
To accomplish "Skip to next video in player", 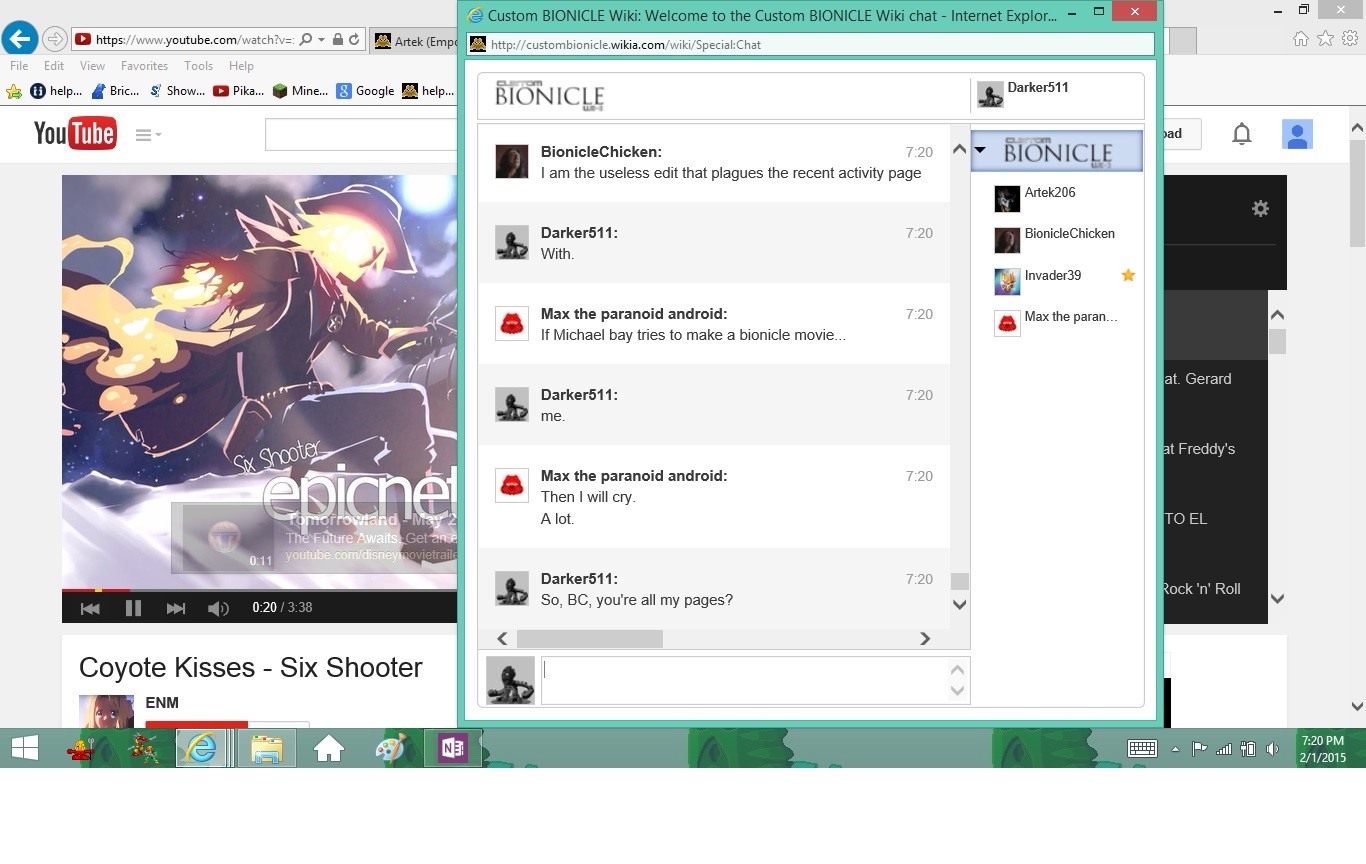I will [x=176, y=608].
